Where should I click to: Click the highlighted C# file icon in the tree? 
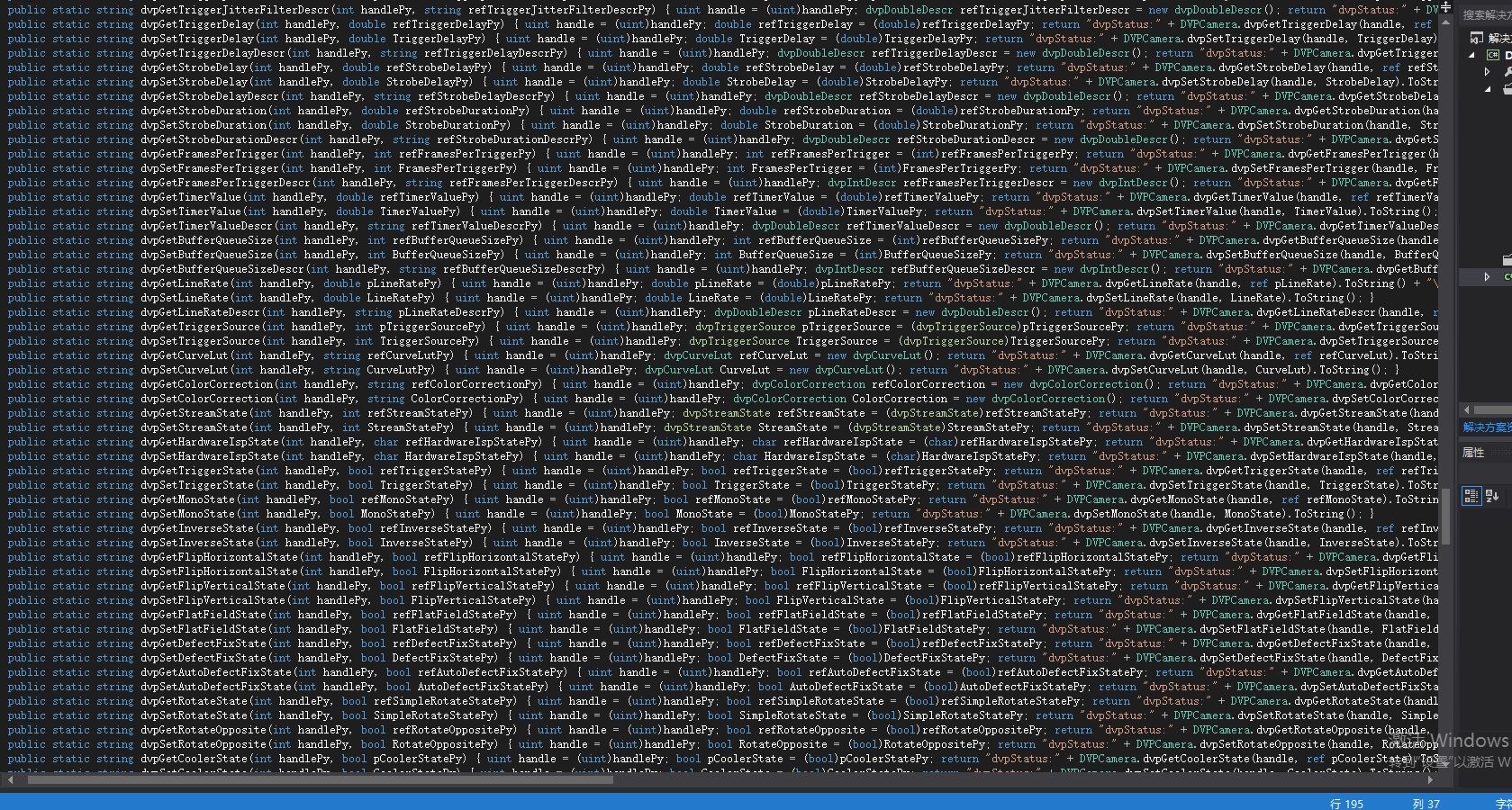point(1507,277)
